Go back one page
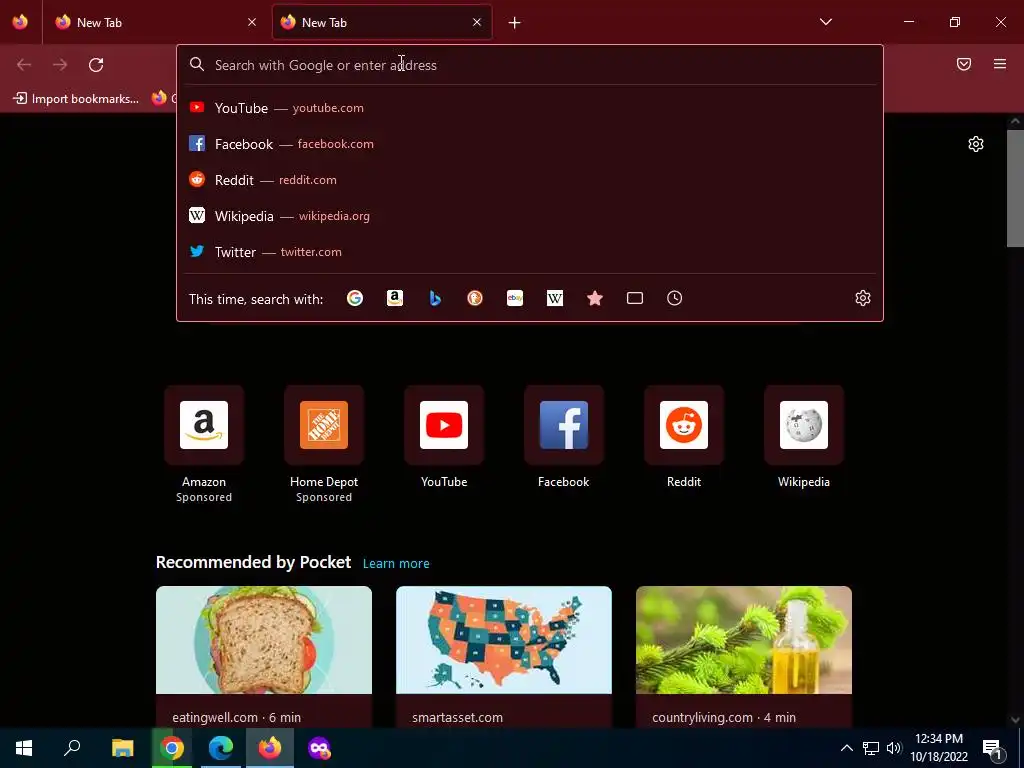The image size is (1024, 768). coord(24,65)
